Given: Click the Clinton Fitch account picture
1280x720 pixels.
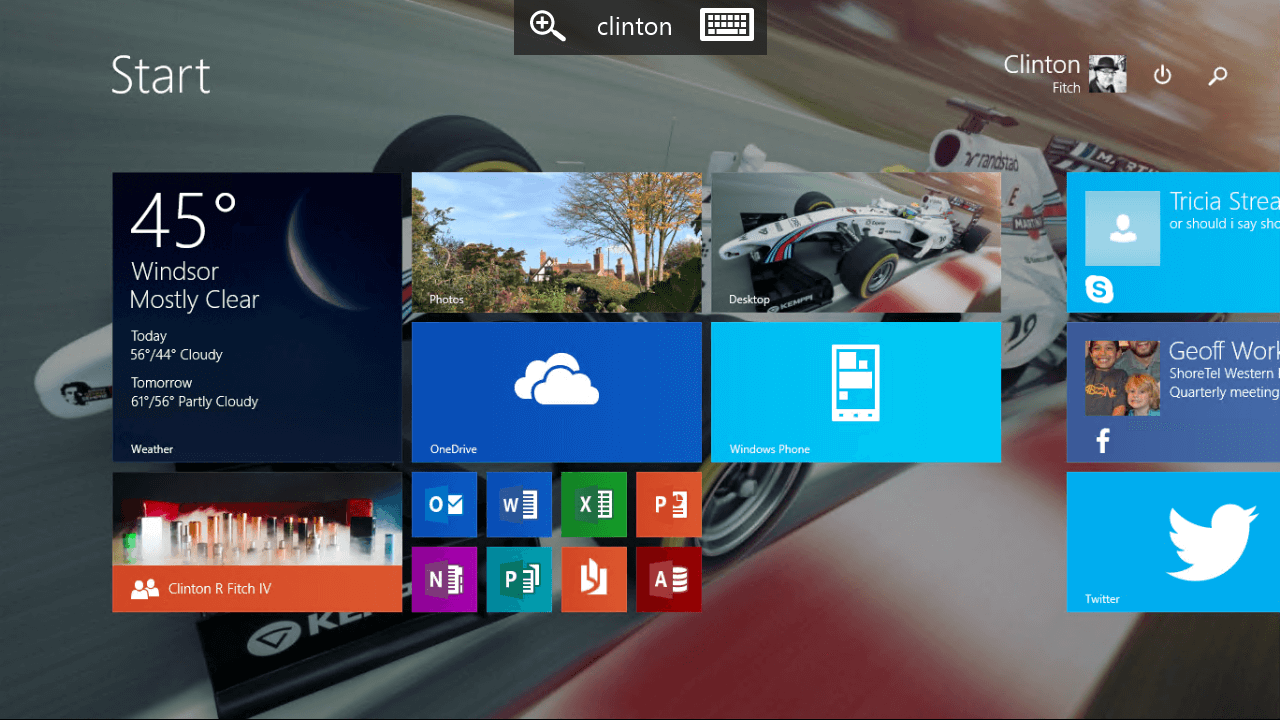Looking at the screenshot, I should point(1108,74).
